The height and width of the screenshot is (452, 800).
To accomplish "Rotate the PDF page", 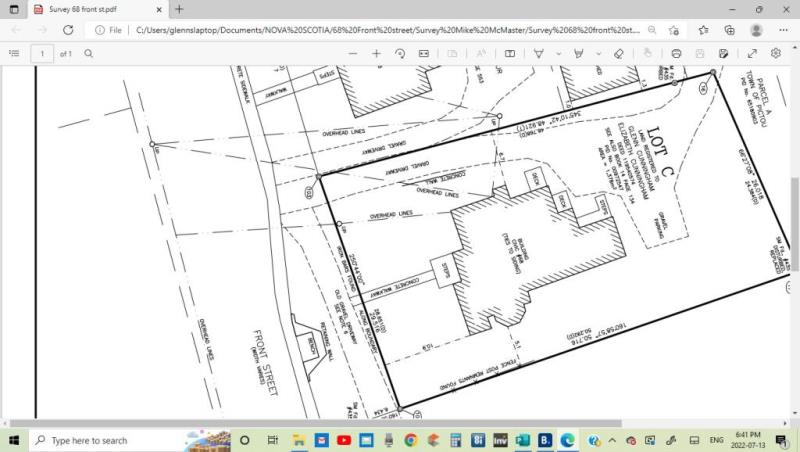I will click(x=400, y=53).
